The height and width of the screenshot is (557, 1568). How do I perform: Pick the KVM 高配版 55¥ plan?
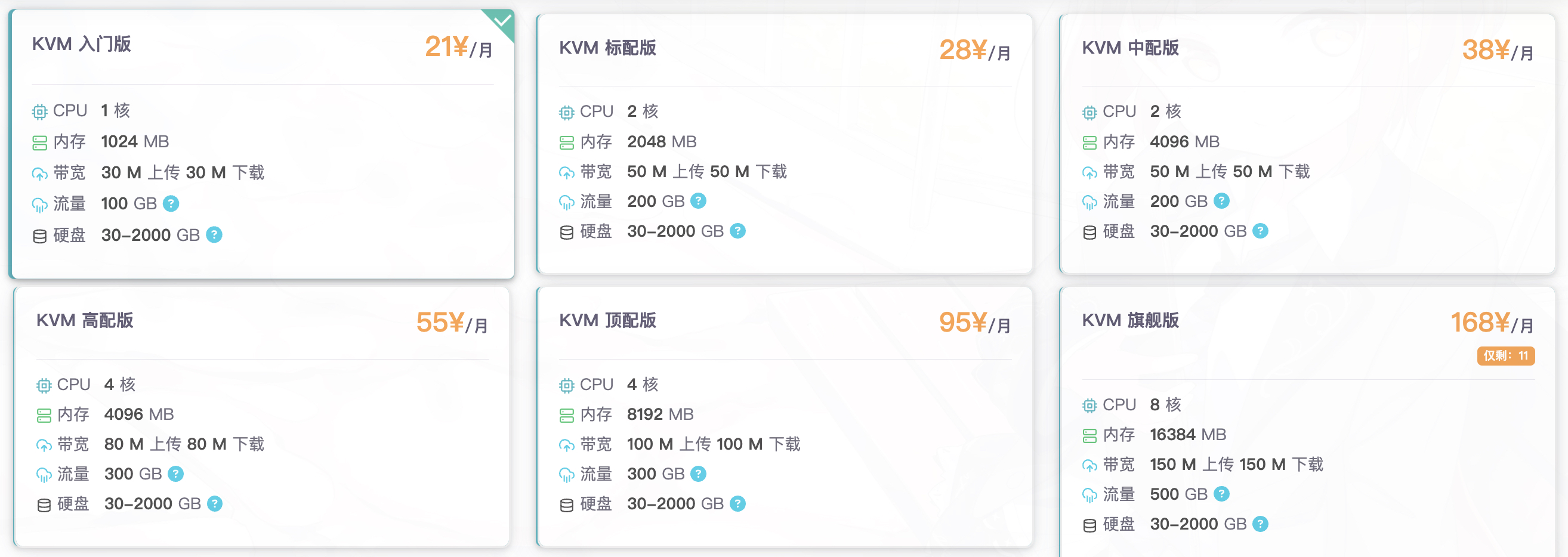(x=262, y=417)
